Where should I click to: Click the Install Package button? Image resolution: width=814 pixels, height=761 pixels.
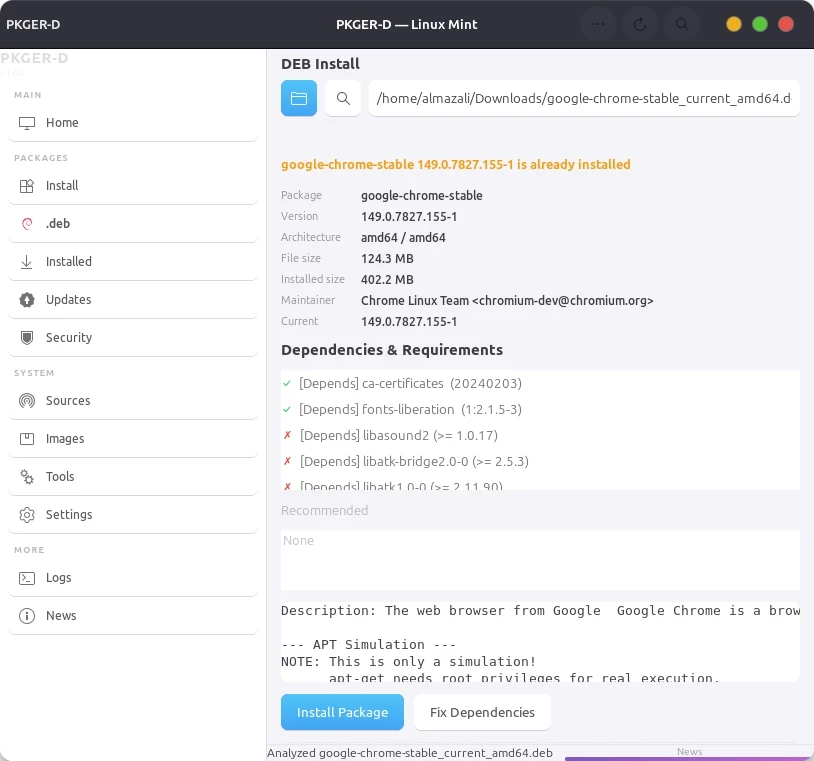click(343, 712)
